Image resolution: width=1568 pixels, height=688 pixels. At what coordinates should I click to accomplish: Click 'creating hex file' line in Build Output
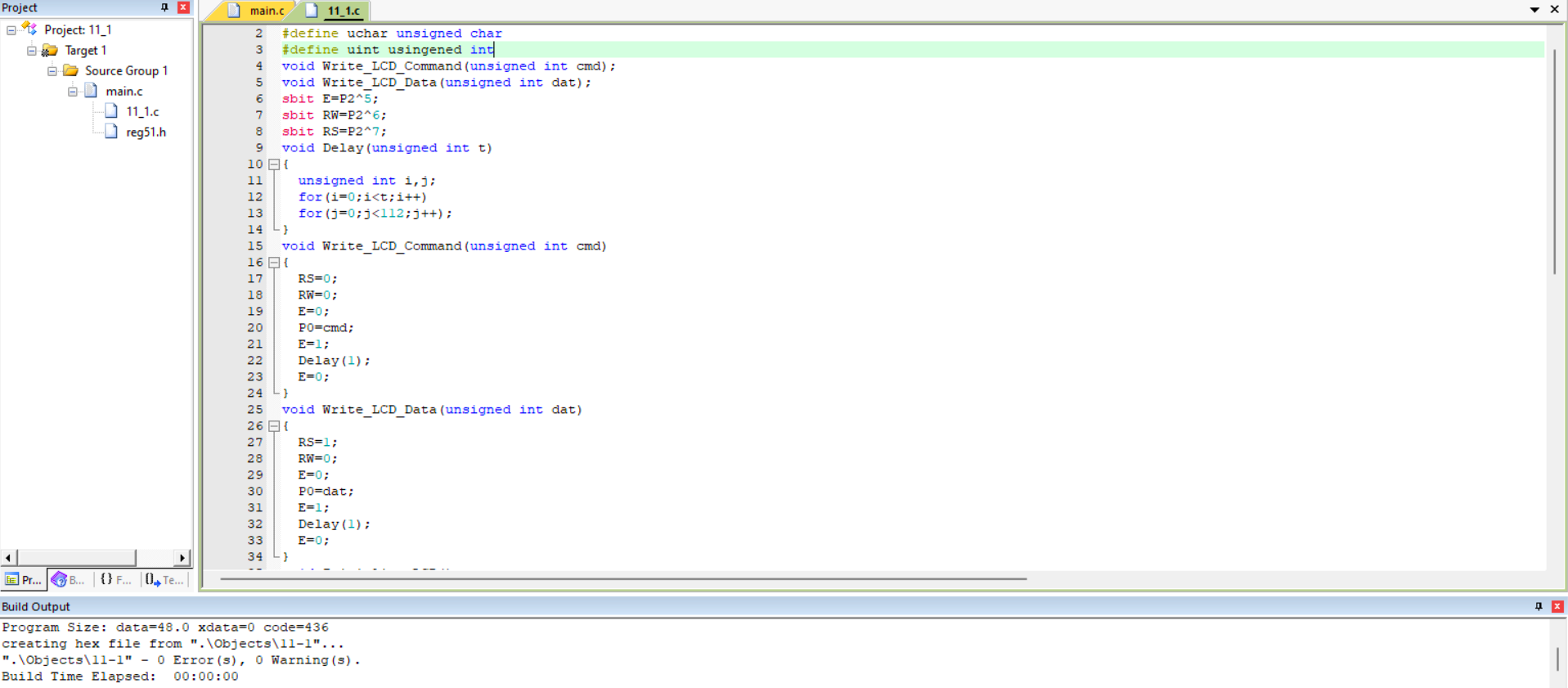[x=173, y=644]
